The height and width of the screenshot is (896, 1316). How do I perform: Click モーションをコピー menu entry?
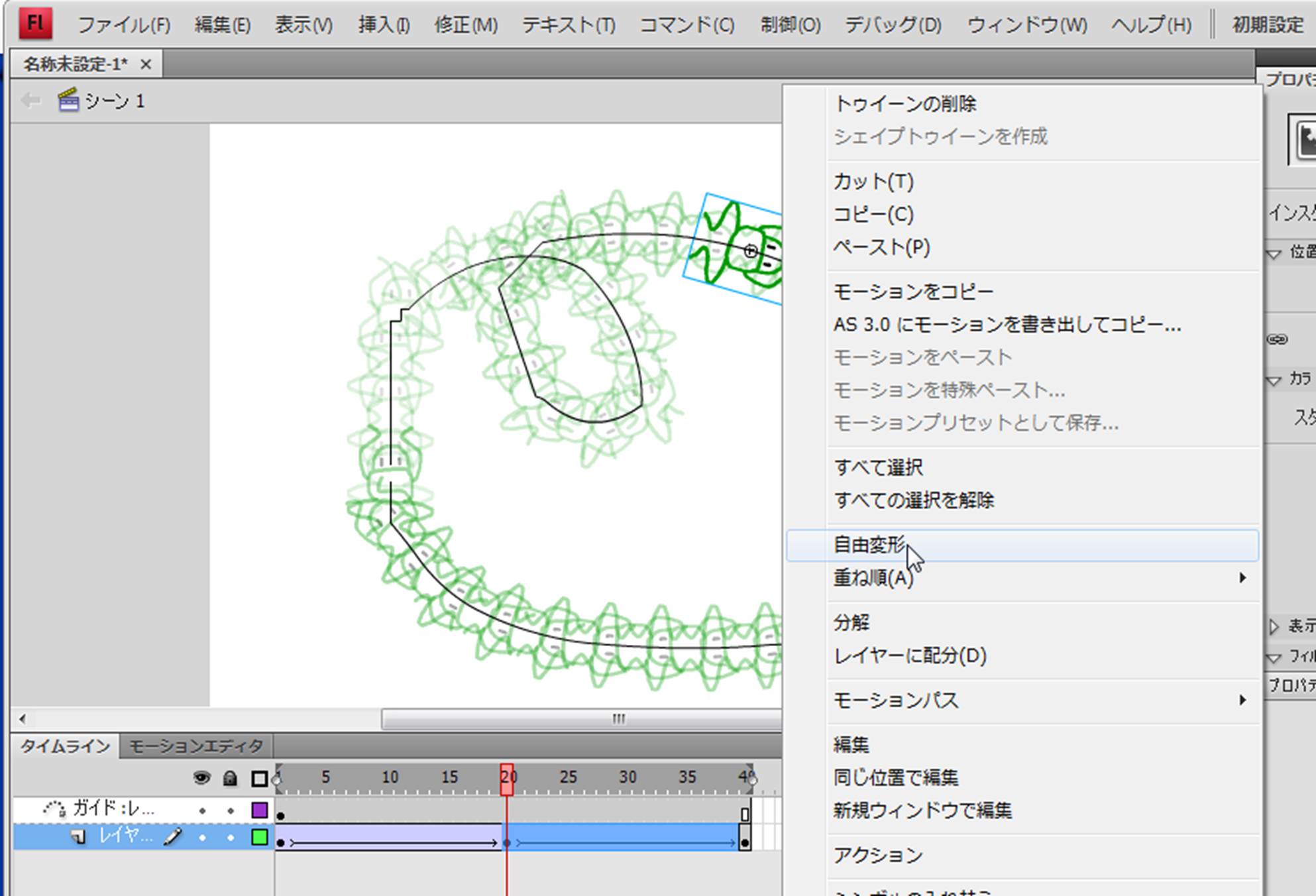tap(912, 292)
